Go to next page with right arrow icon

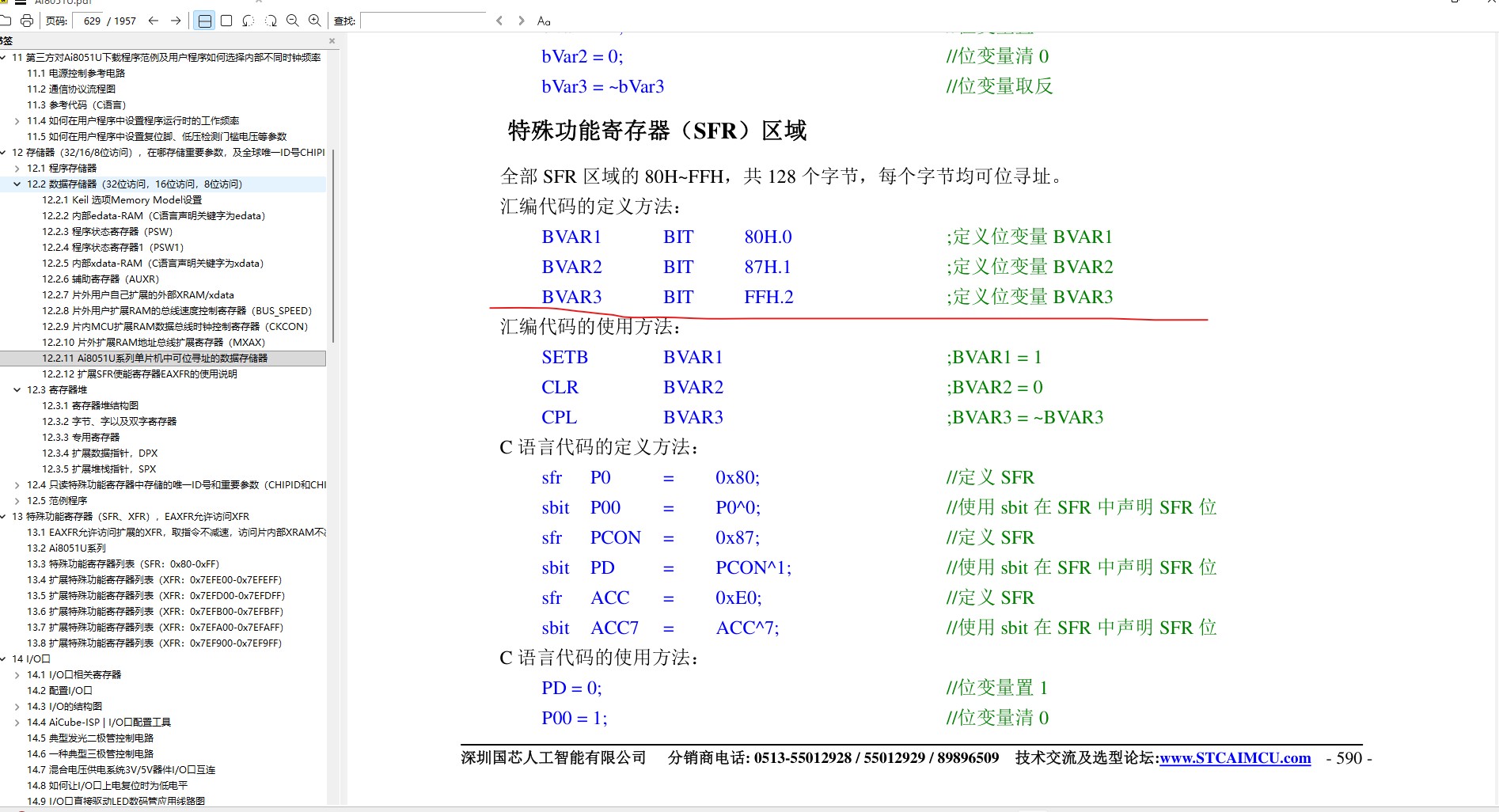(176, 21)
